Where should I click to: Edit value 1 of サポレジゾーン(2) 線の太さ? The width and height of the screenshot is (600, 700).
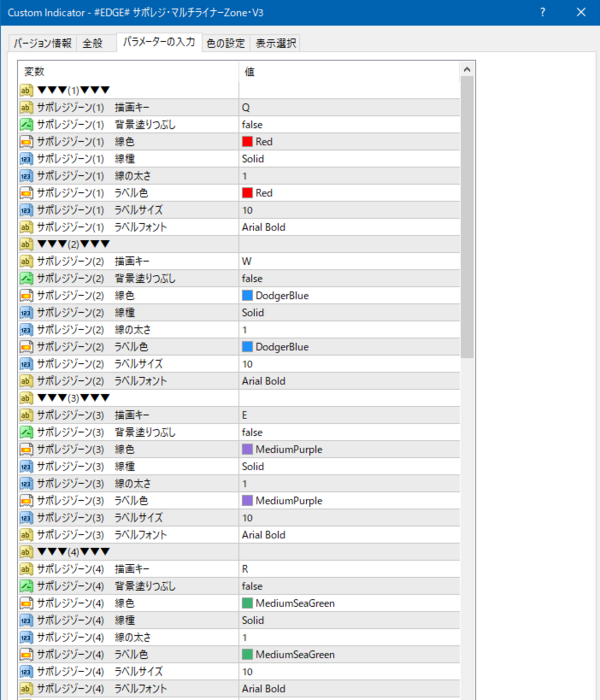coord(349,329)
